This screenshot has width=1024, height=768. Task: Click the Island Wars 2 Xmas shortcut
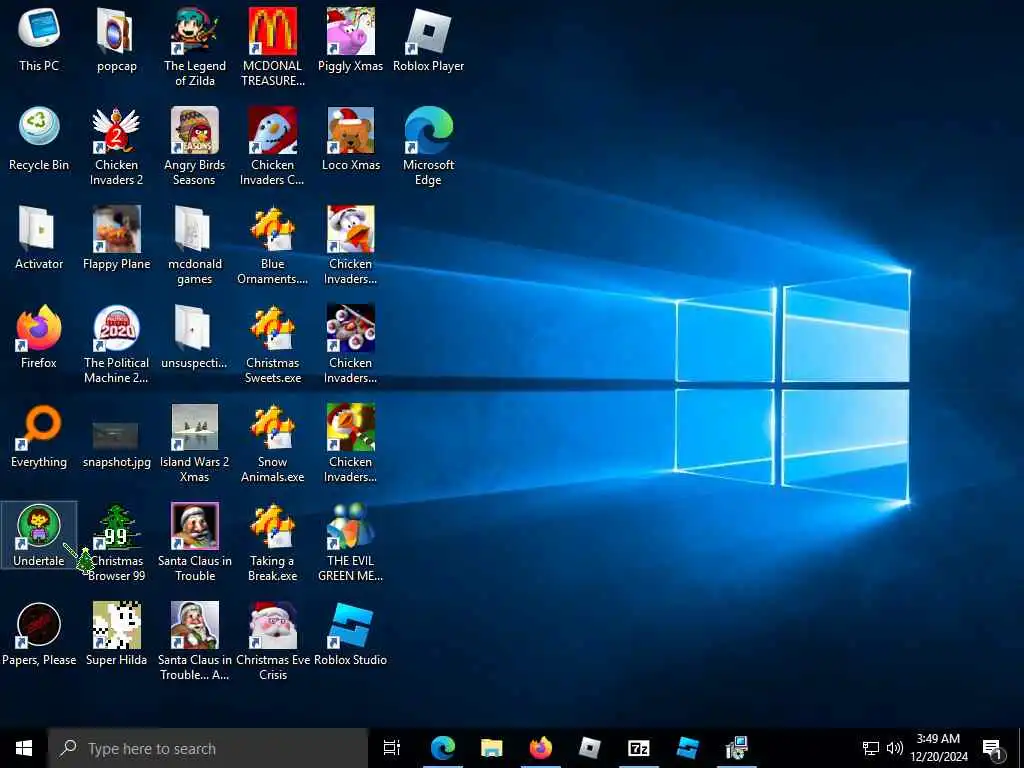point(195,443)
